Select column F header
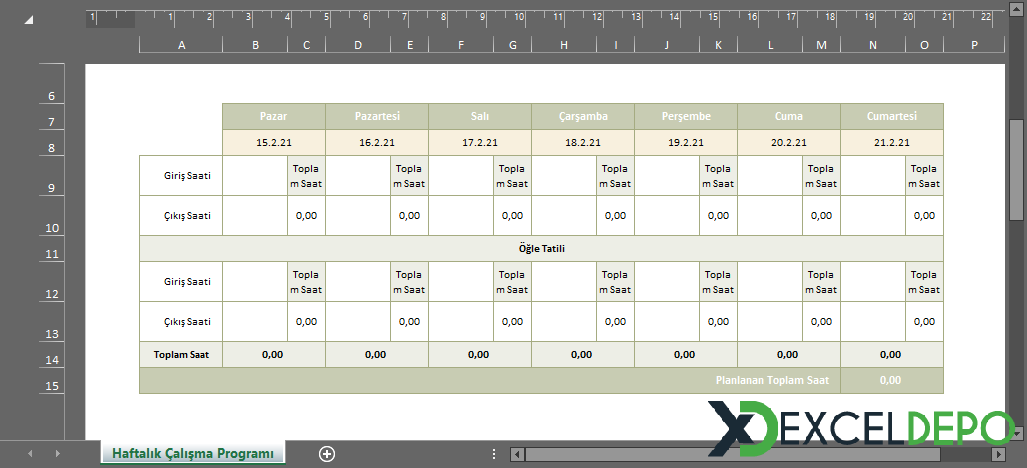This screenshot has width=1027, height=468. [x=461, y=45]
